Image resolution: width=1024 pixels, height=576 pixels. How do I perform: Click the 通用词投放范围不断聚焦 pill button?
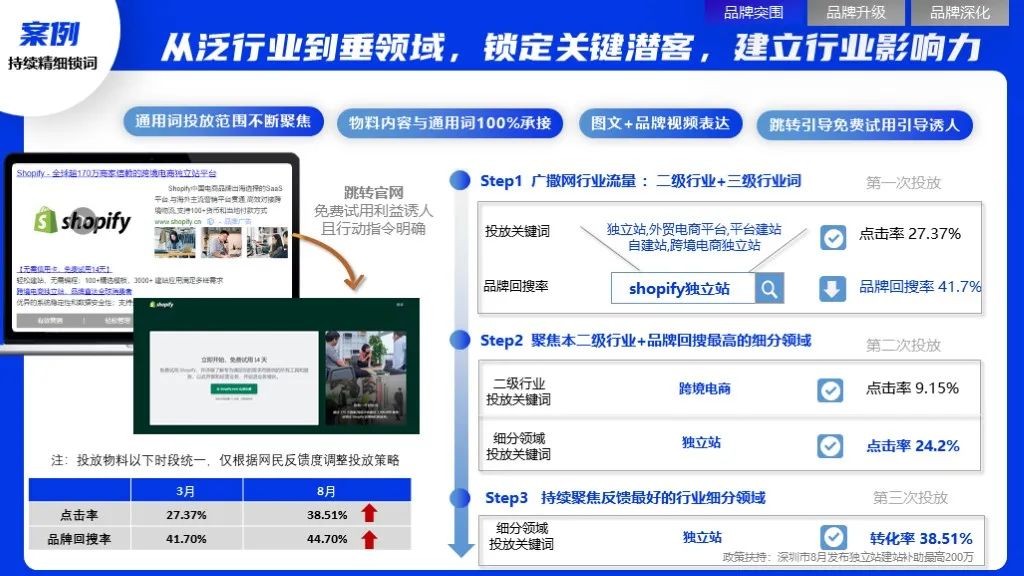click(x=223, y=123)
